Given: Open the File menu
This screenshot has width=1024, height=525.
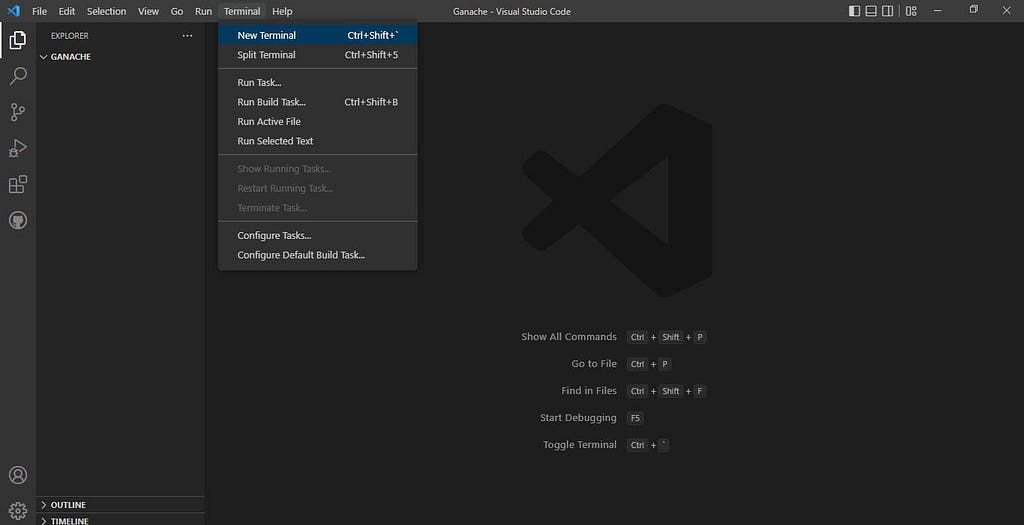Looking at the screenshot, I should tap(39, 11).
